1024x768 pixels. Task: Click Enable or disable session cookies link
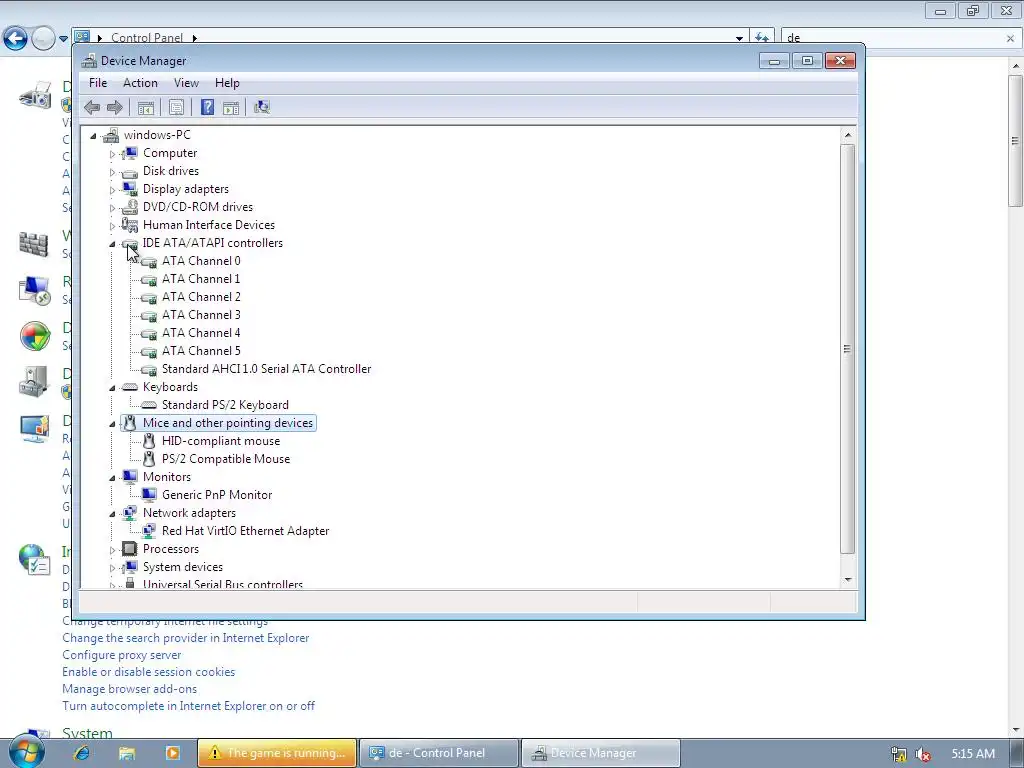coord(148,672)
